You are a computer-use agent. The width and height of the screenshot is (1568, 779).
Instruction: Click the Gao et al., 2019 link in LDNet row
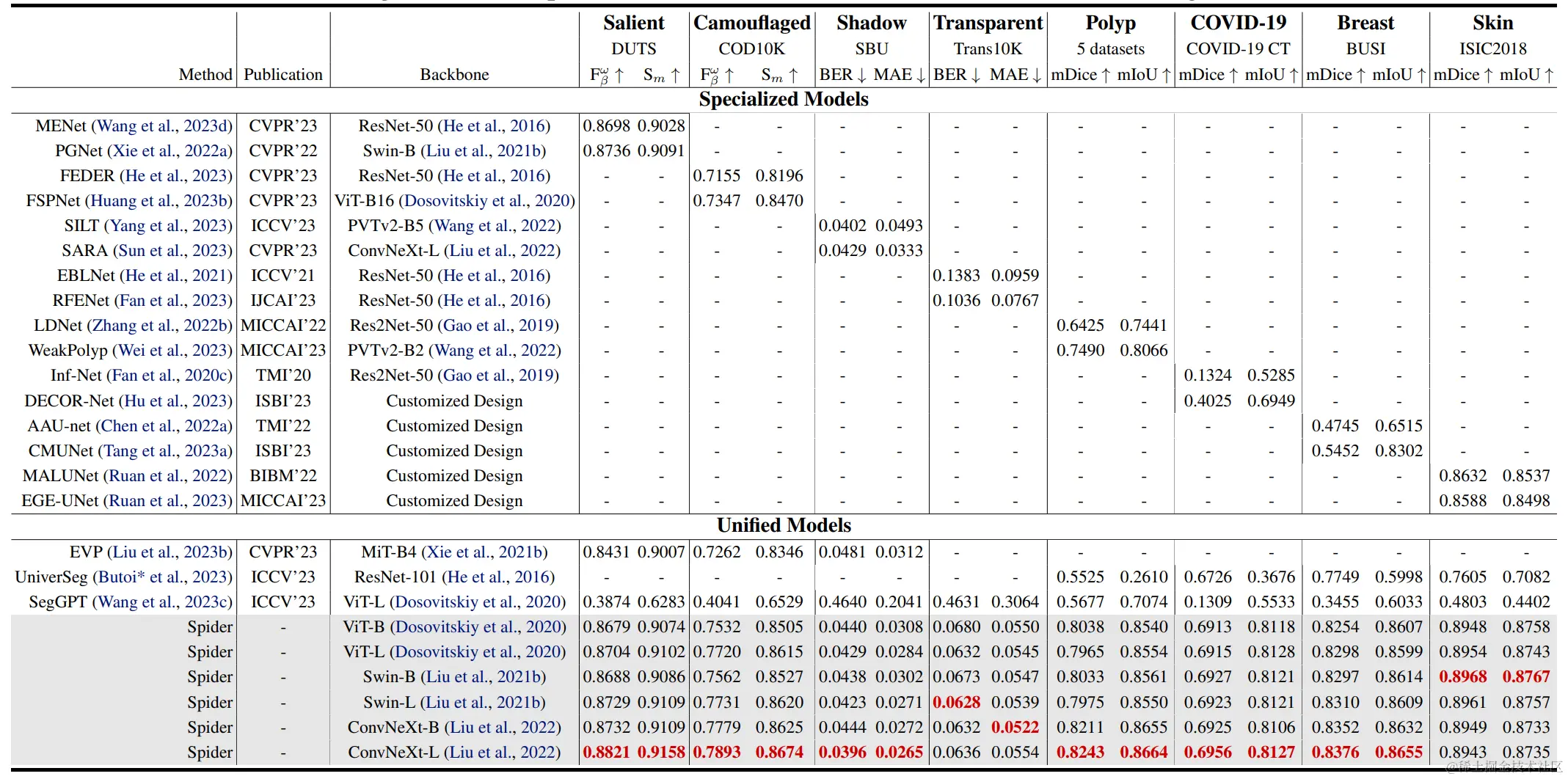(x=498, y=326)
